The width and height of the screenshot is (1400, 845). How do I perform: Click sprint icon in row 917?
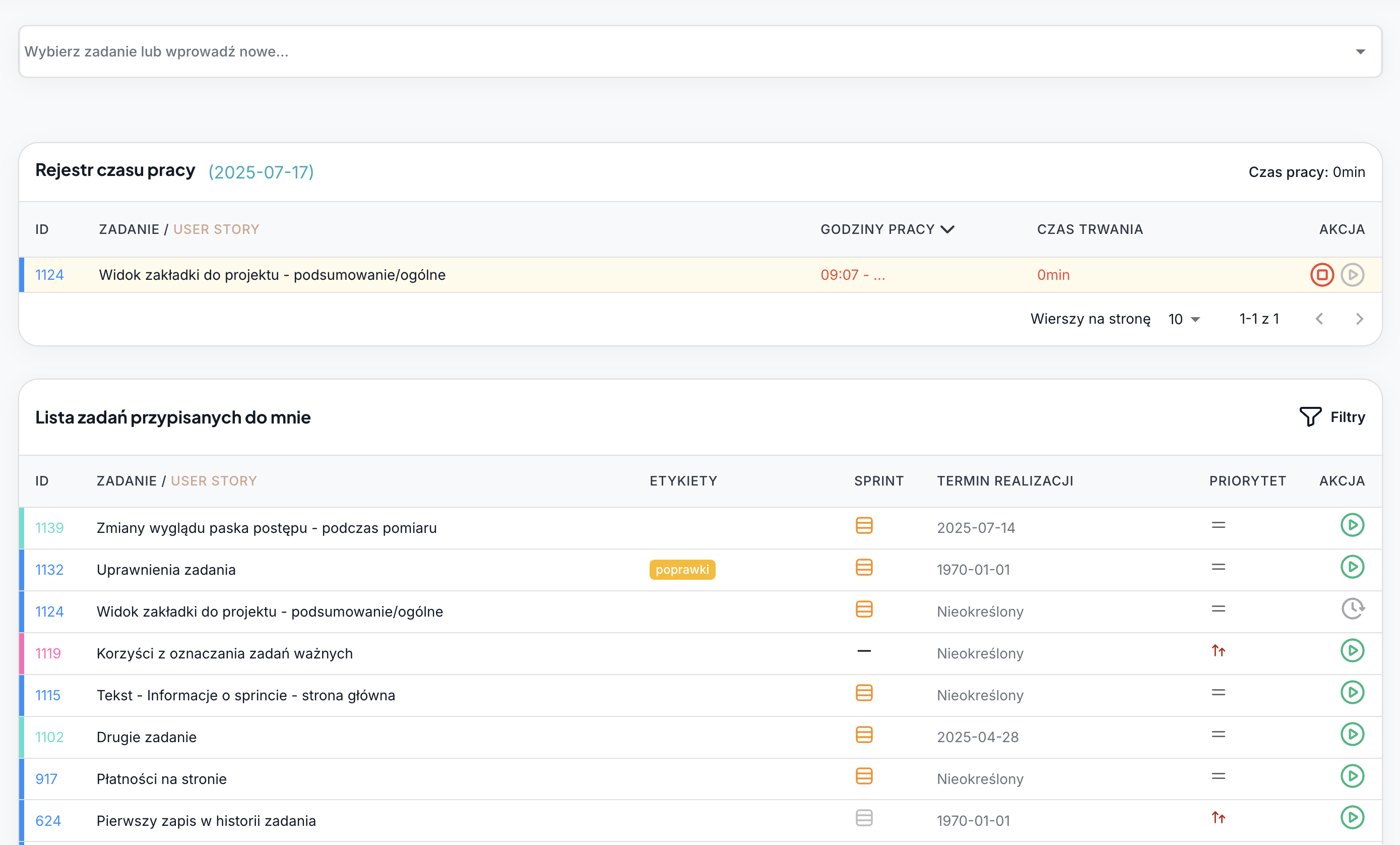point(864,776)
